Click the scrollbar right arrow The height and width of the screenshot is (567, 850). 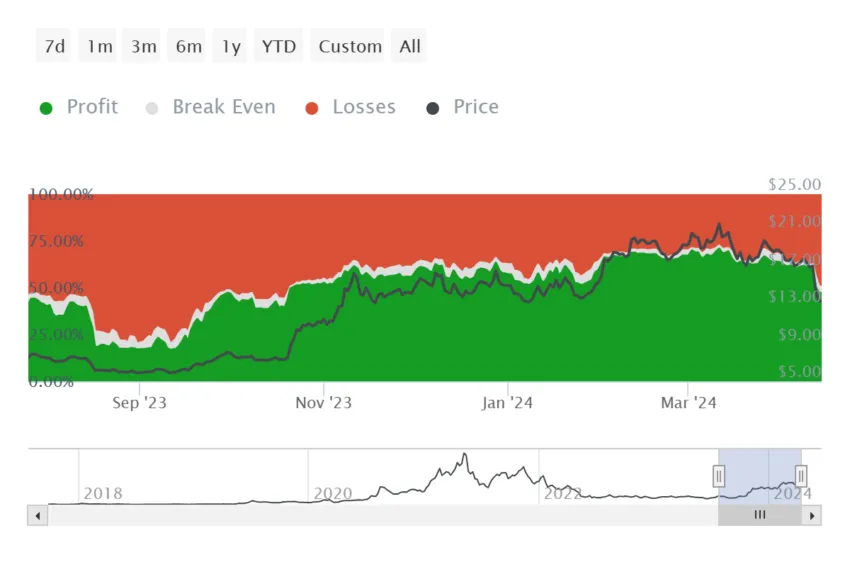point(812,516)
